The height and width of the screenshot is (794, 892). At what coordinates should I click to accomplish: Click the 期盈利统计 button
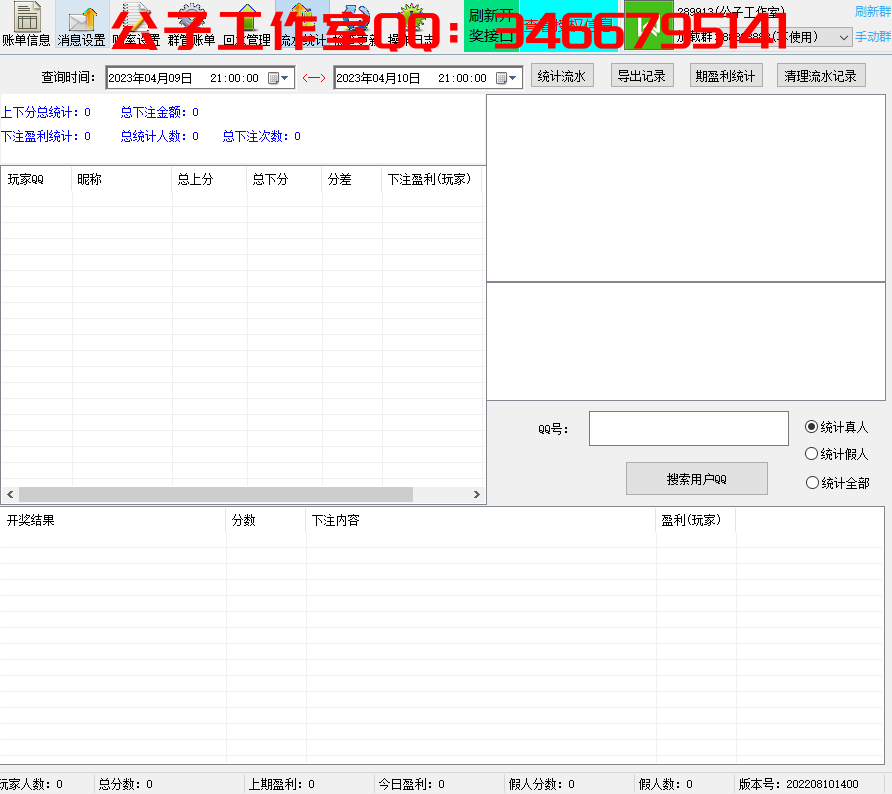click(x=726, y=76)
